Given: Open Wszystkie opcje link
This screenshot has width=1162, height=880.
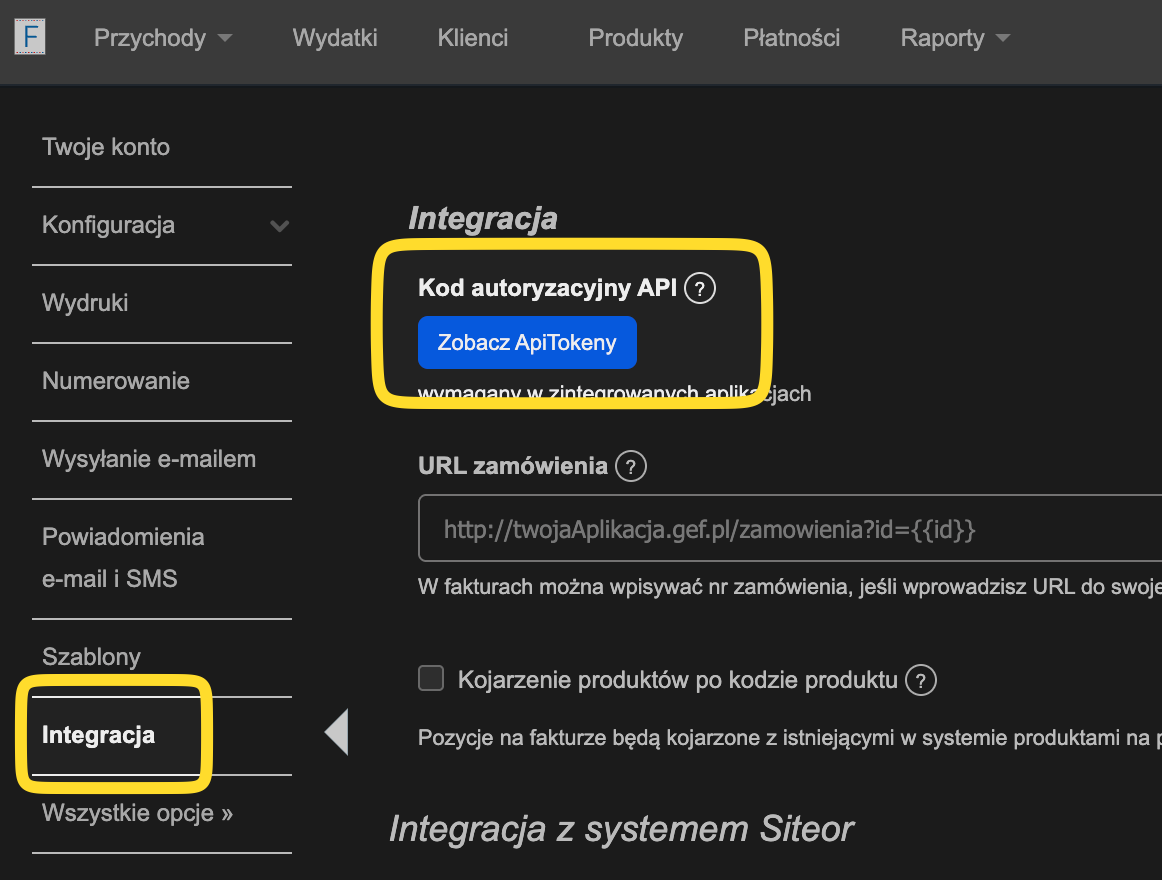Looking at the screenshot, I should coord(137,813).
